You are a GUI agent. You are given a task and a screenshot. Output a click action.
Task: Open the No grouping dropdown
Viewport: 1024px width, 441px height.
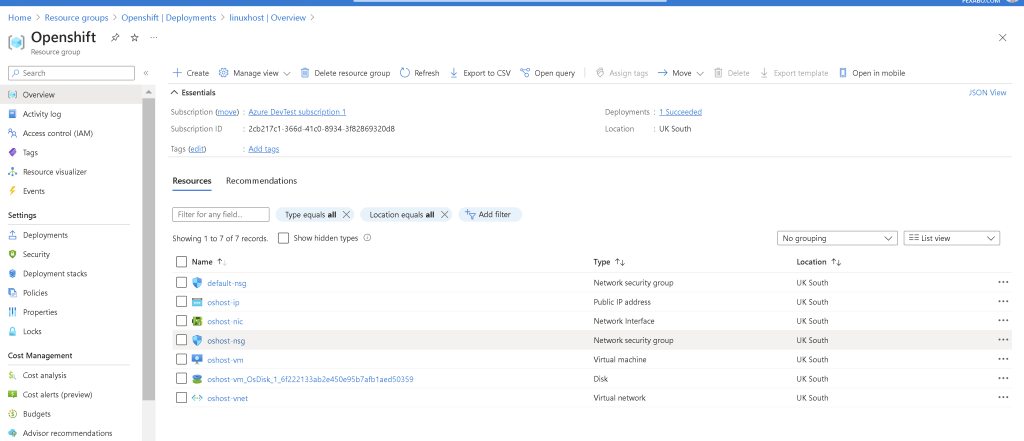click(837, 238)
